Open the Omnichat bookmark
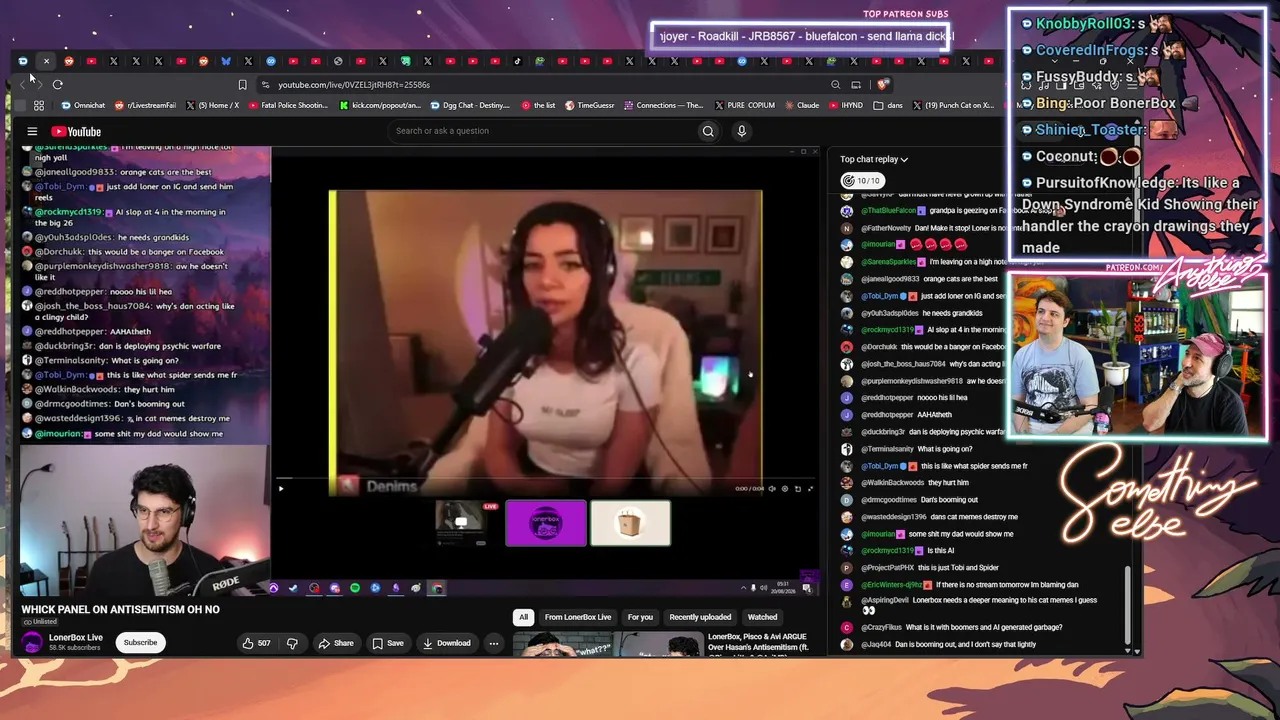The width and height of the screenshot is (1280, 720). click(83, 105)
